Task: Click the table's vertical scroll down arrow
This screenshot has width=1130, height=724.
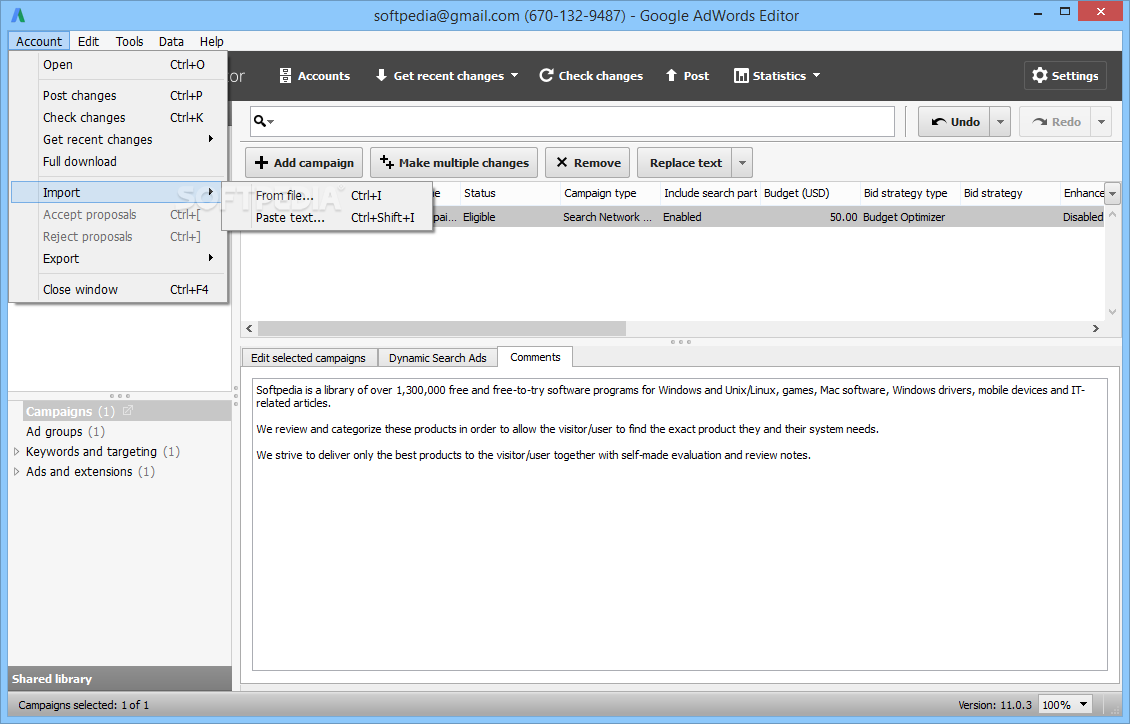Action: coord(1113,312)
